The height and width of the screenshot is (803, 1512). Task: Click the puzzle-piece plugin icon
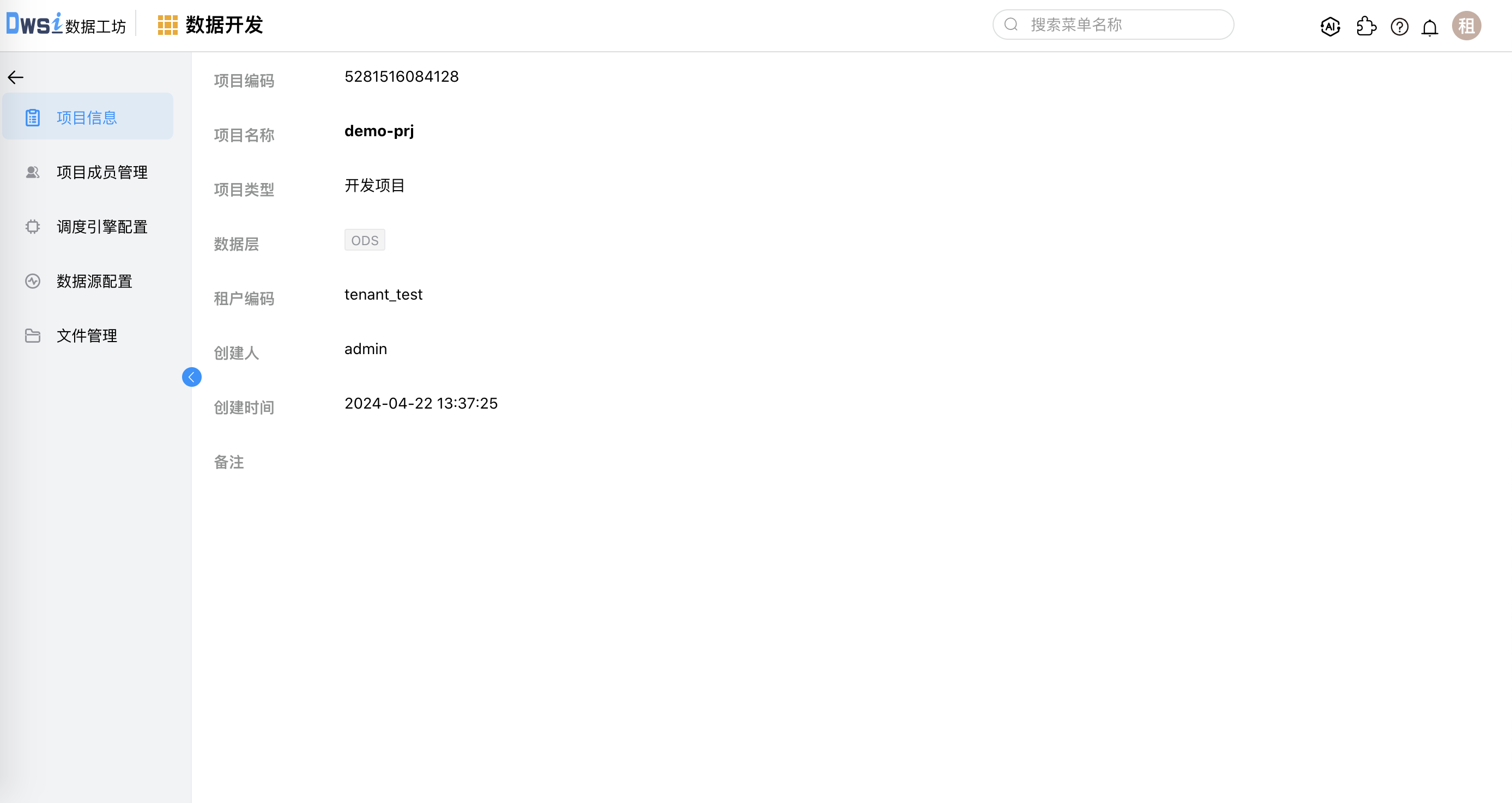1366,26
